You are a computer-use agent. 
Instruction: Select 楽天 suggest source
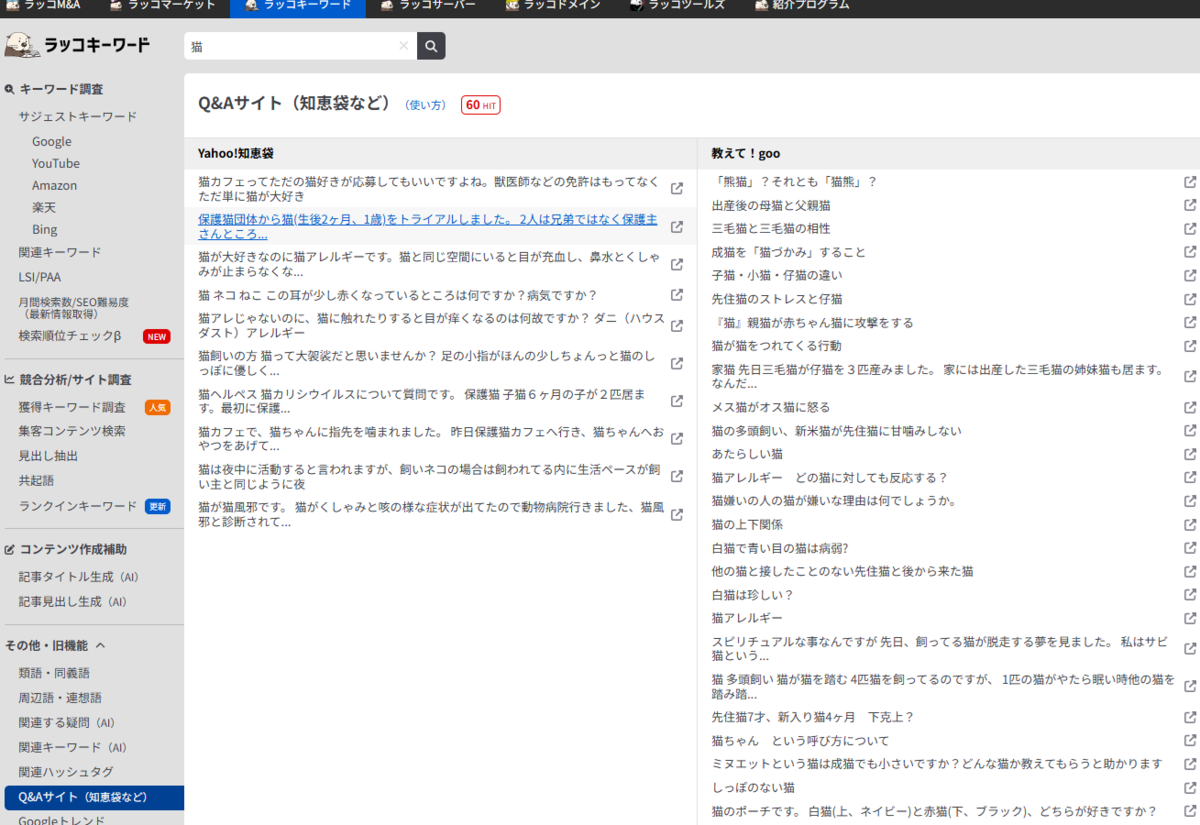click(44, 208)
